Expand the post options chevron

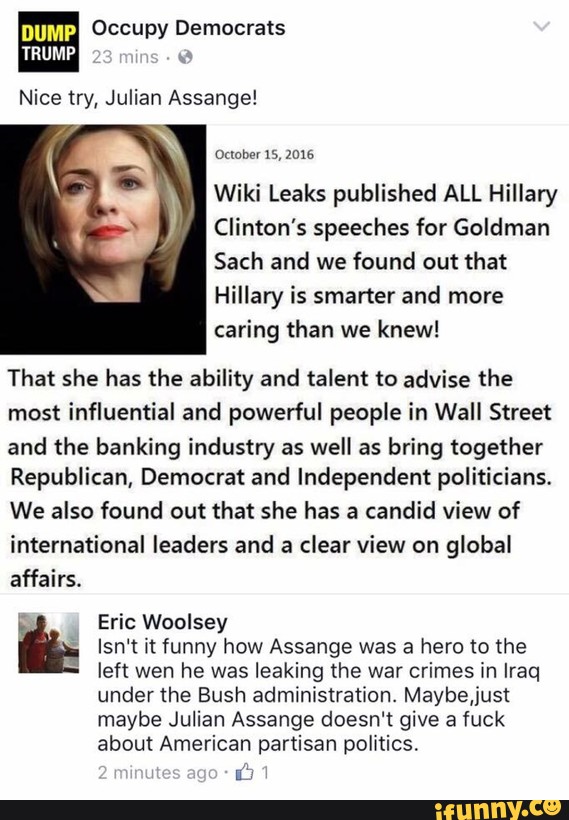point(541,26)
